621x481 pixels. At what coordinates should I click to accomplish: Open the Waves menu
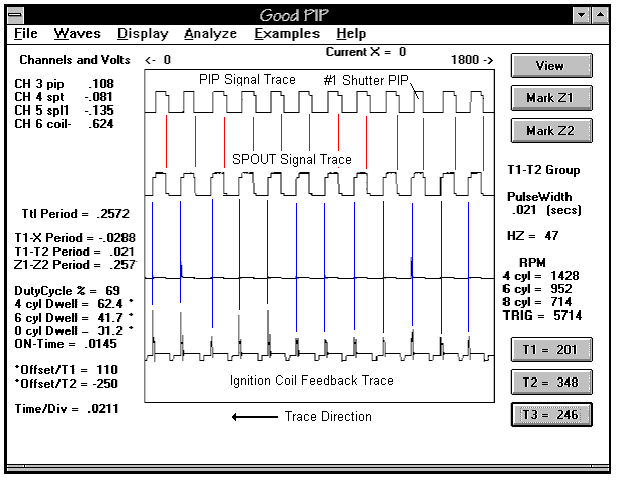pyautogui.click(x=77, y=34)
